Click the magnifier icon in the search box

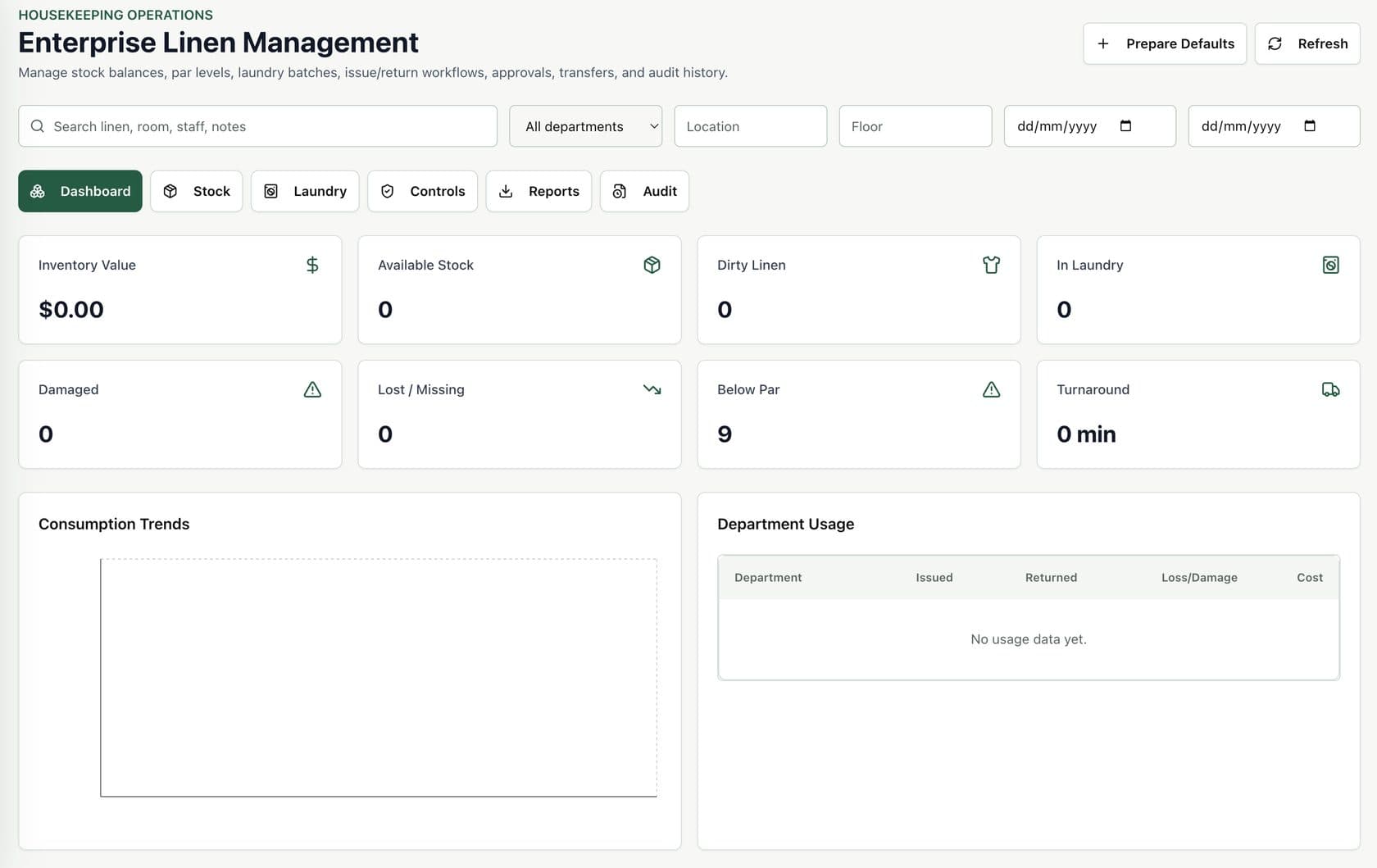tap(37, 126)
